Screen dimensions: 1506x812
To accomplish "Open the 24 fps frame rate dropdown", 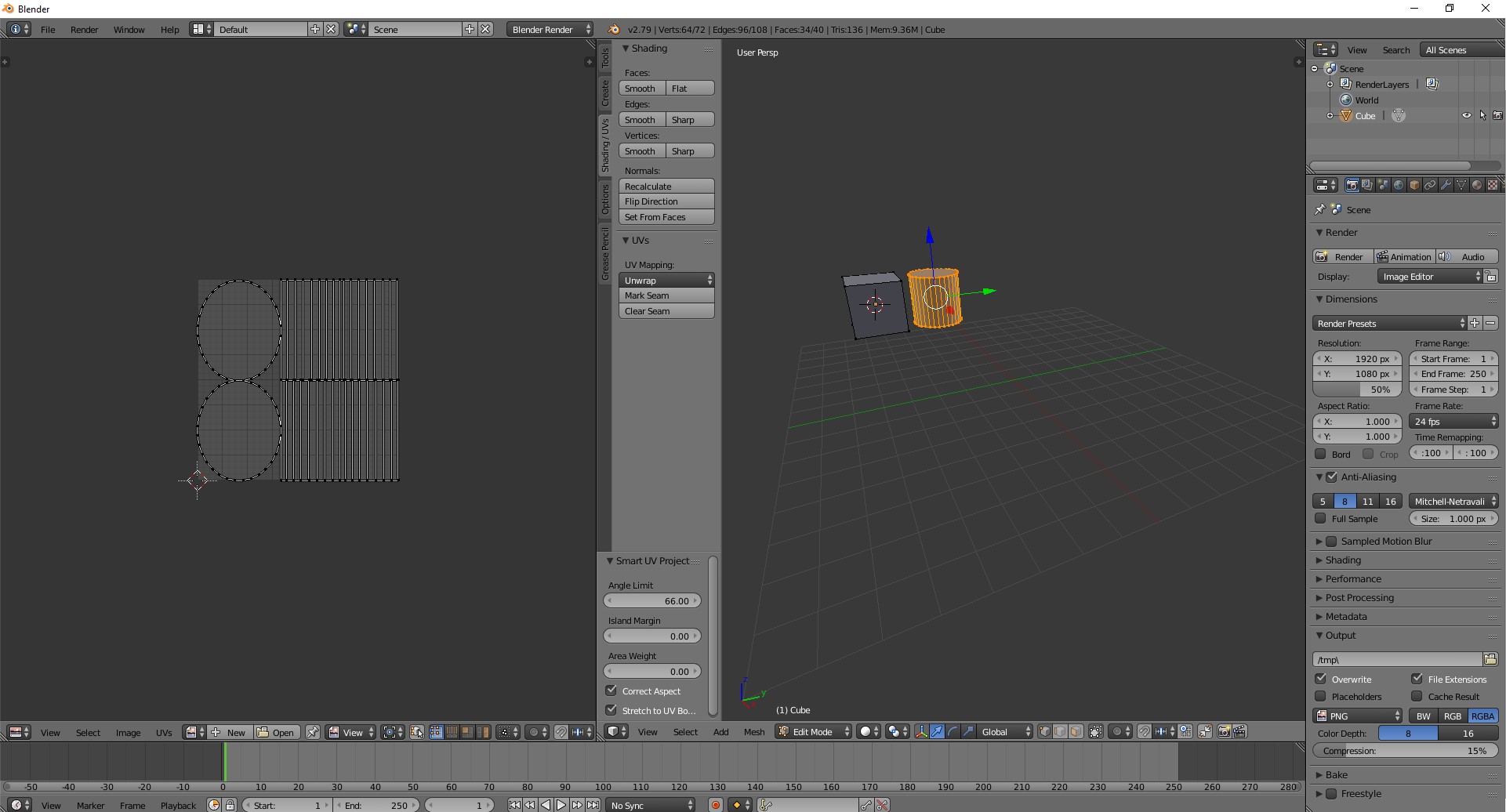I will click(x=1453, y=421).
